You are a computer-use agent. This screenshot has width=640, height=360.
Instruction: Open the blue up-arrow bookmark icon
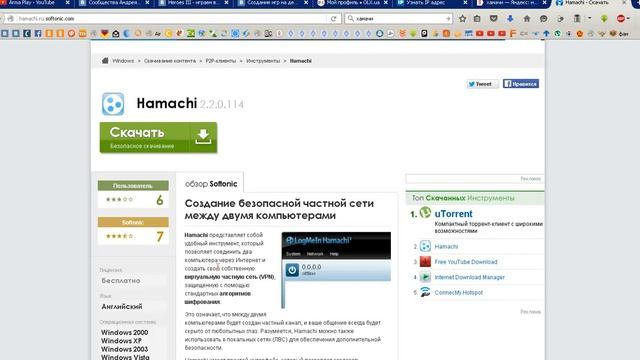546,33
